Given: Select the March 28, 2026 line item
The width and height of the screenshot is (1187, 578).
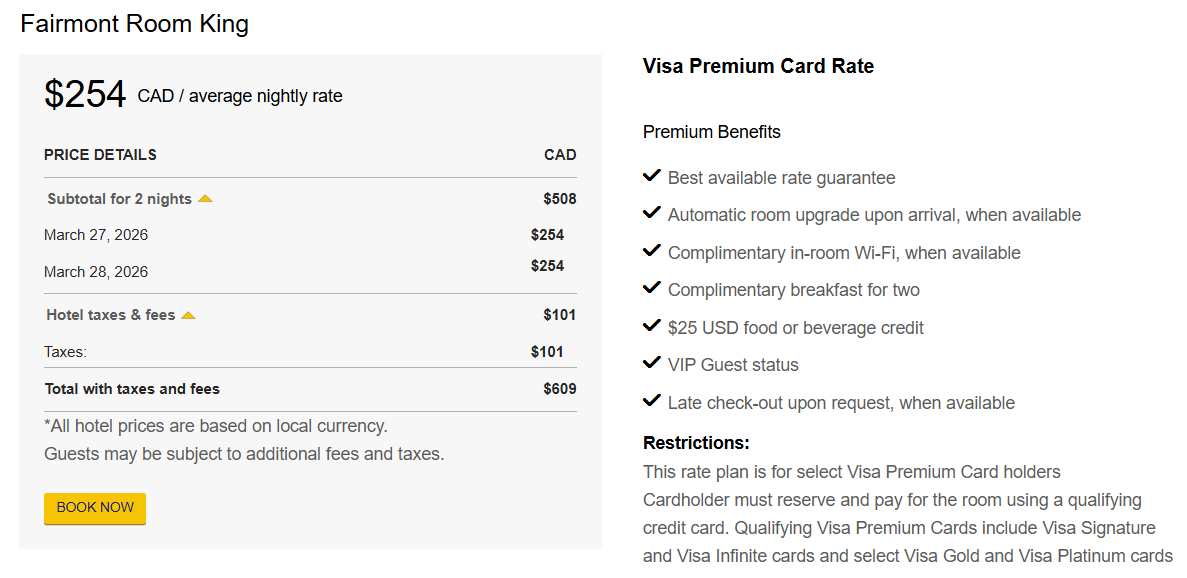Looking at the screenshot, I should (x=97, y=271).
